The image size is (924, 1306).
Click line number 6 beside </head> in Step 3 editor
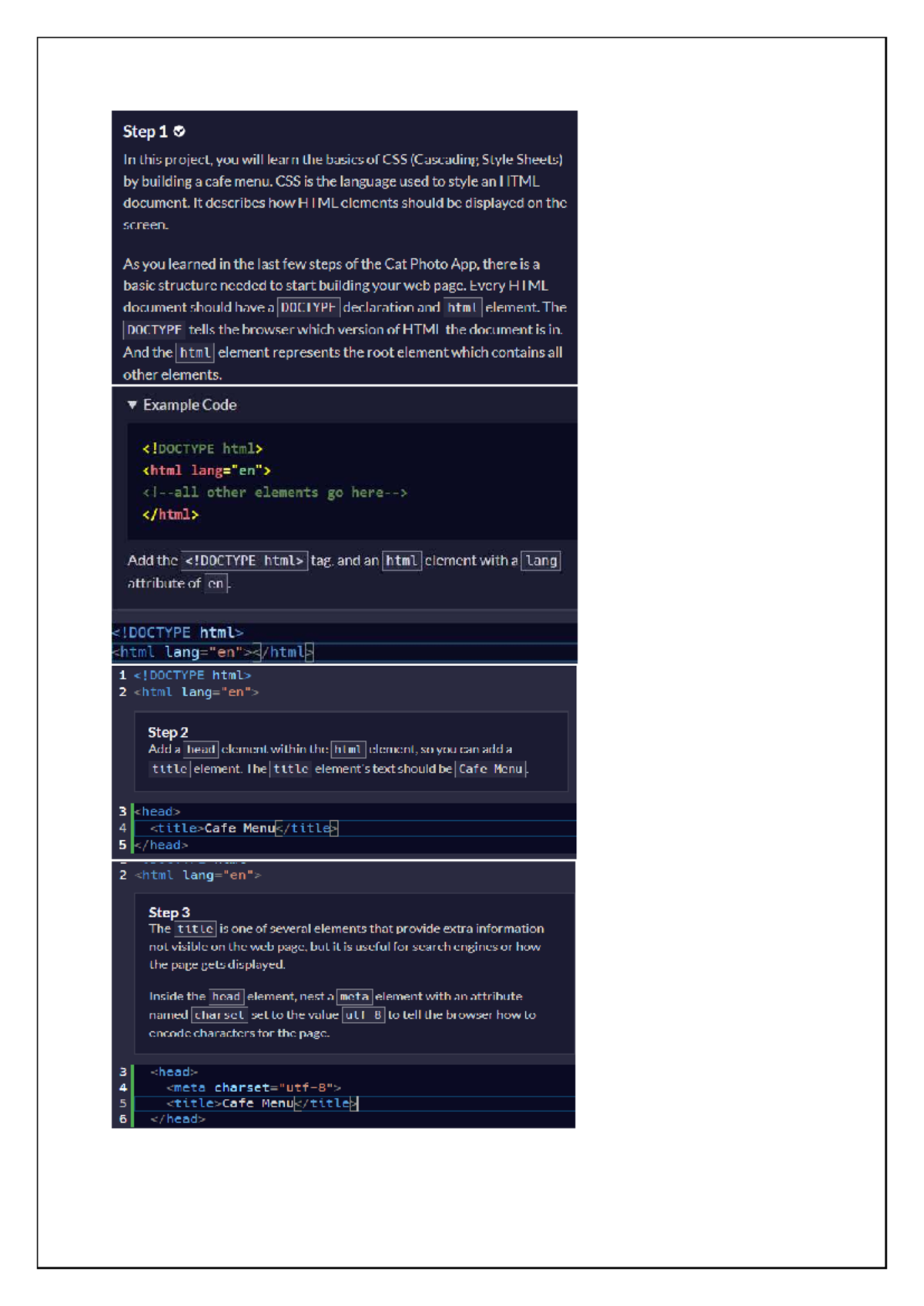coord(122,1120)
